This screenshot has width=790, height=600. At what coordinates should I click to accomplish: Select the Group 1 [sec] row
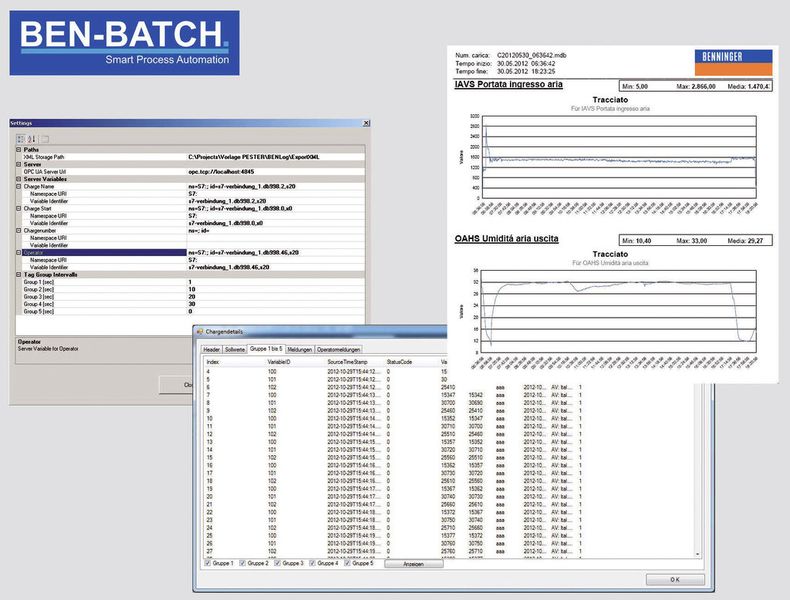coord(190,282)
